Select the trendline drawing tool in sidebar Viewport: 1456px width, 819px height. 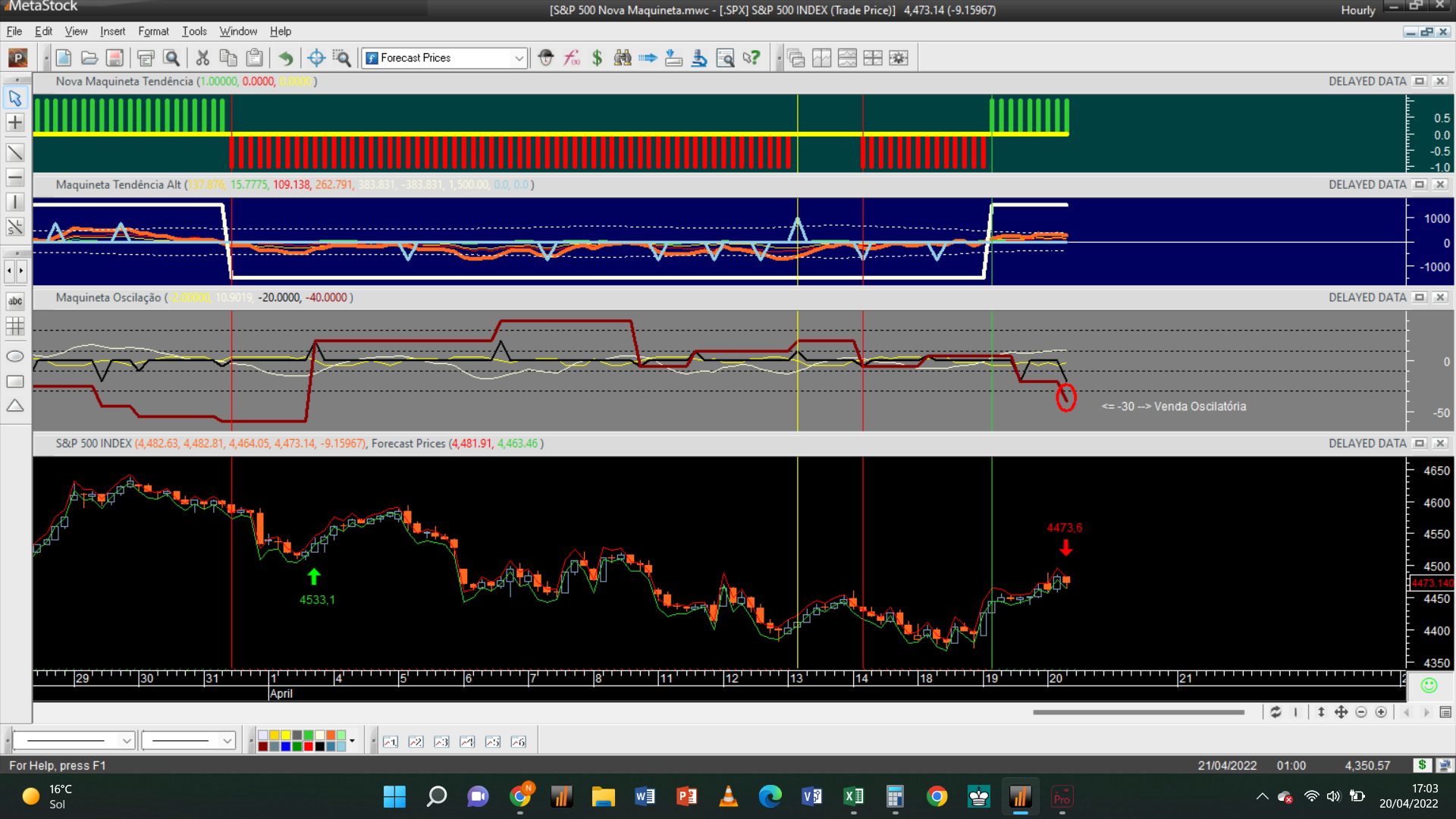(x=15, y=152)
